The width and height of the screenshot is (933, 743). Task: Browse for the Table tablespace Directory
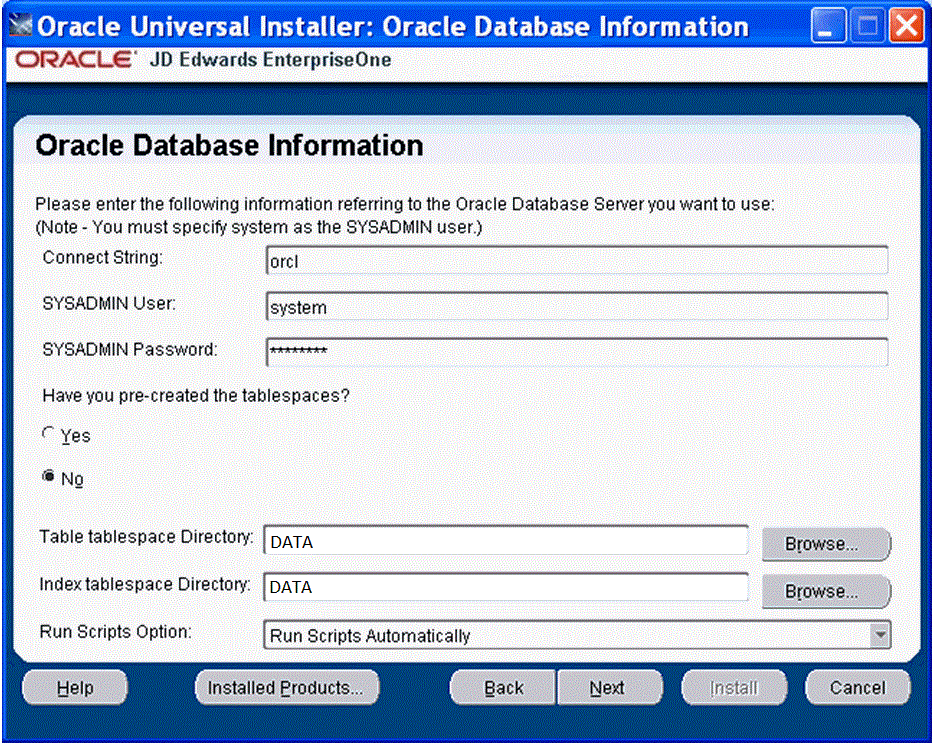[x=824, y=544]
